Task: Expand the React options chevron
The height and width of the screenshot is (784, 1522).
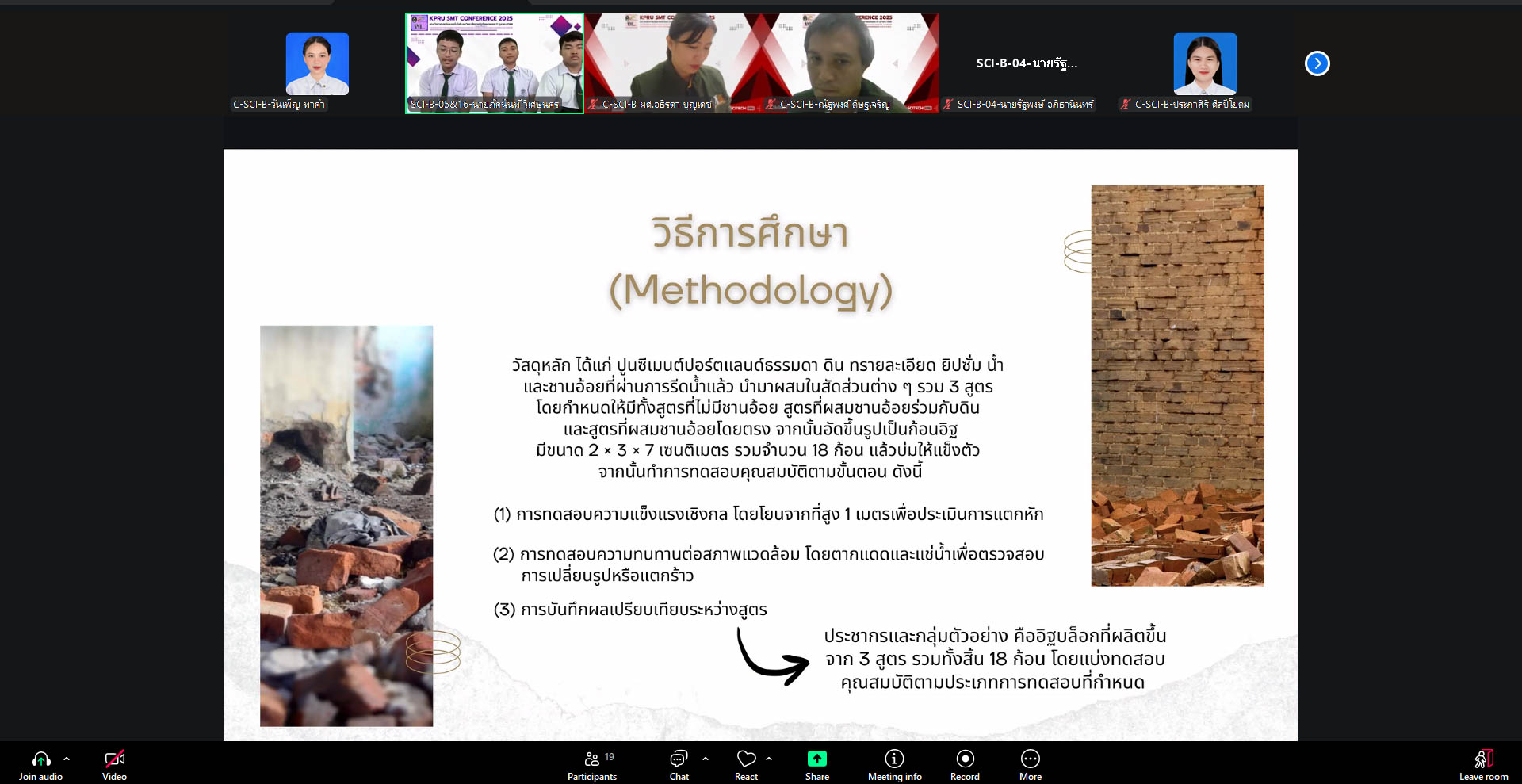Action: [769, 759]
